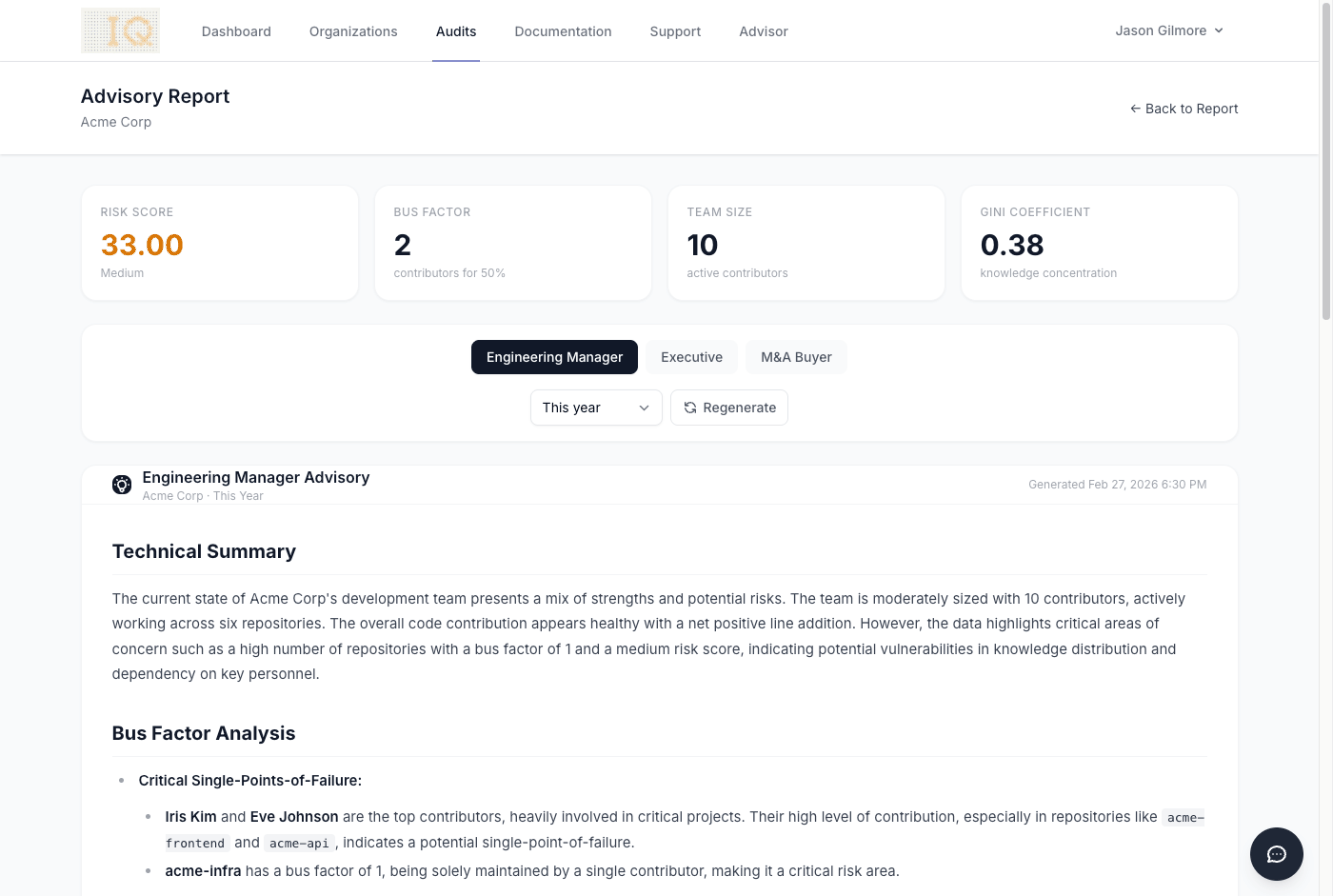This screenshot has height=896, width=1333.
Task: Go to the Advisor page
Action: pyautogui.click(x=763, y=31)
